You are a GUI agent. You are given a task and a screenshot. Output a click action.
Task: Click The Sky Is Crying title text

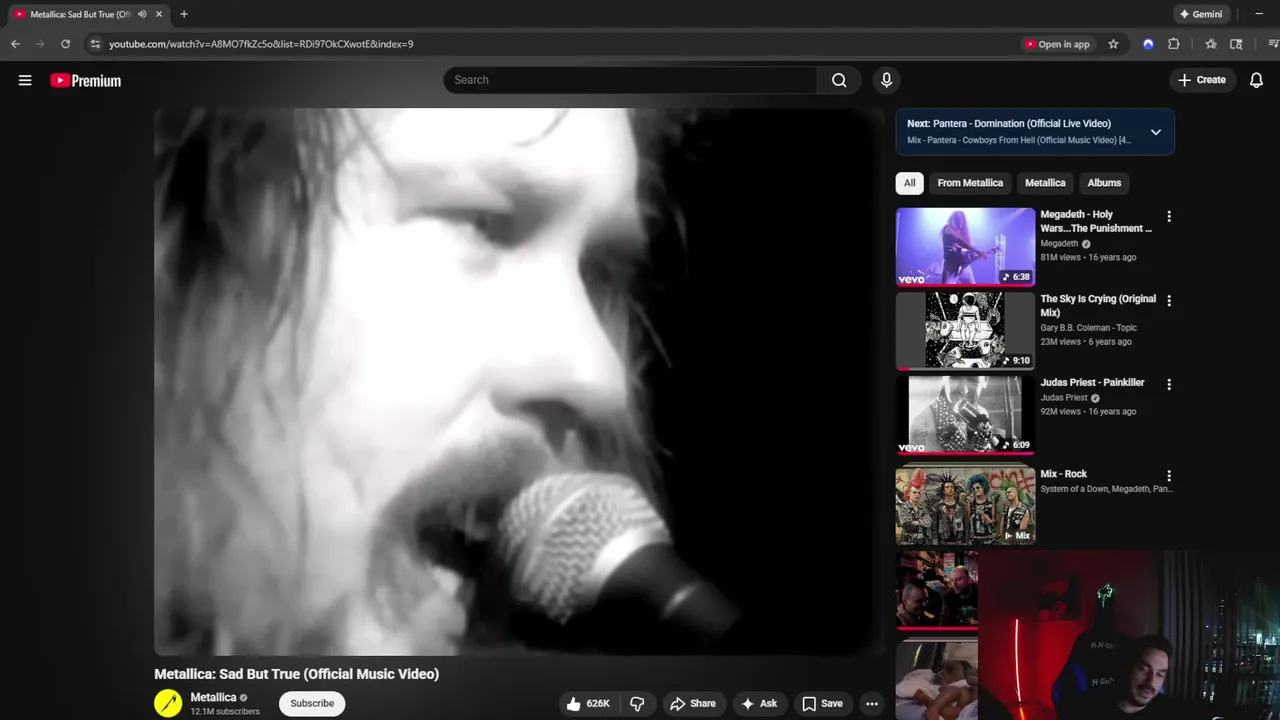click(1098, 305)
